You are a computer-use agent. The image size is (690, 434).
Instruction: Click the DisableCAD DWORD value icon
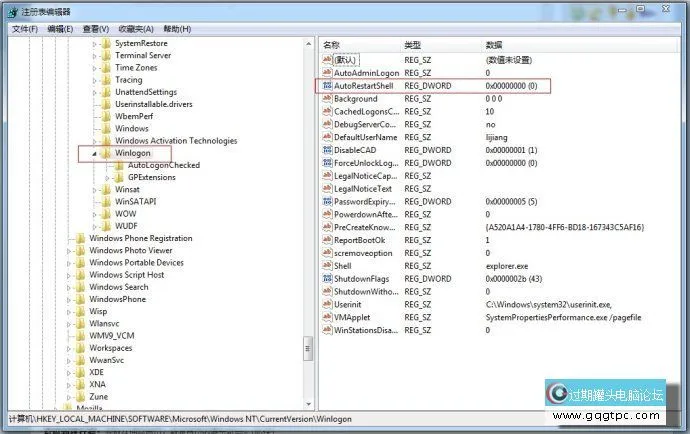point(327,150)
